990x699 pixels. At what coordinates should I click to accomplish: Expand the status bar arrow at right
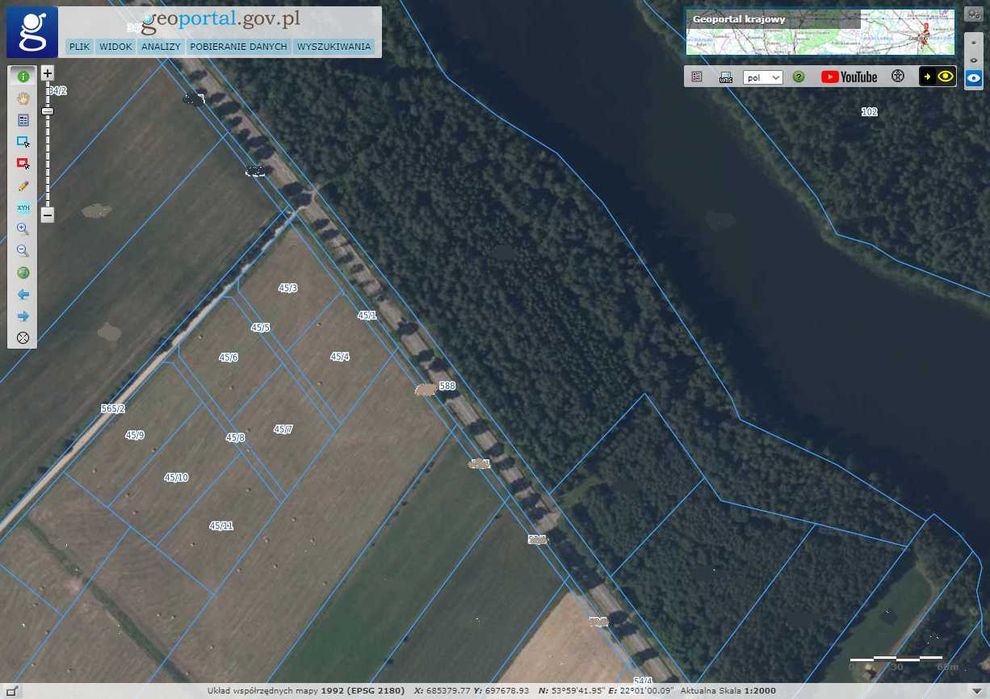coord(978,691)
